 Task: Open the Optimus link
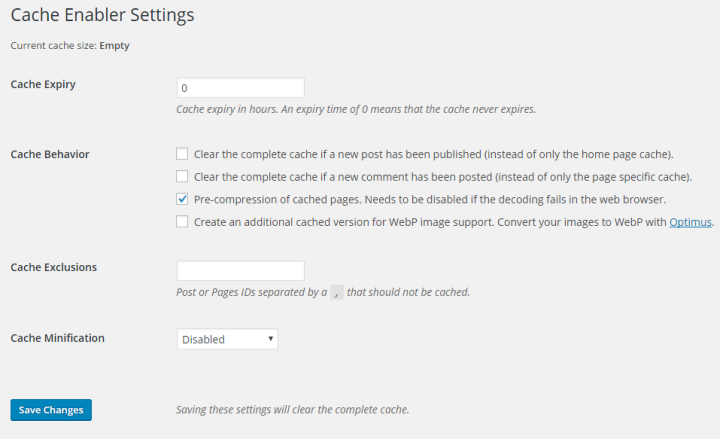(x=690, y=222)
